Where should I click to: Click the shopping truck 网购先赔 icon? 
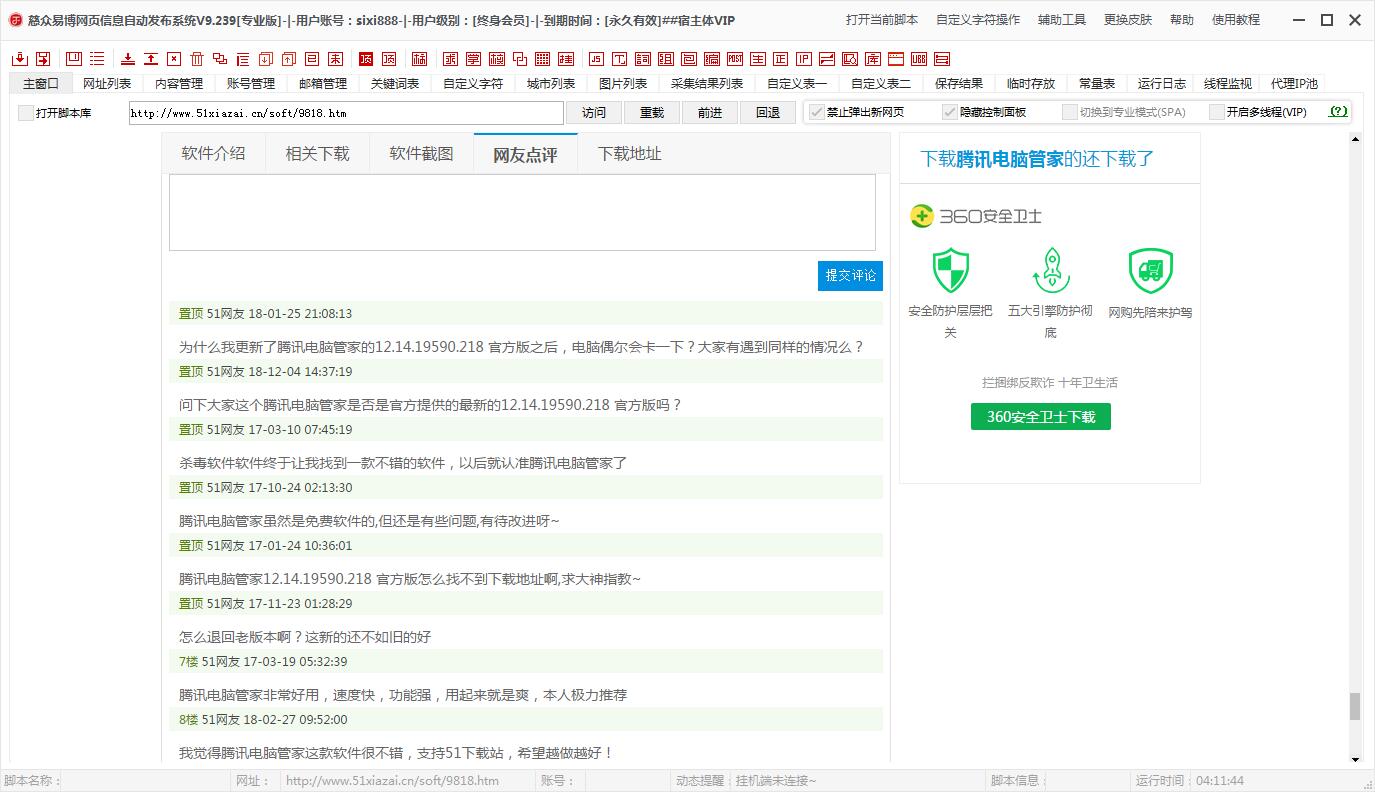(1150, 270)
